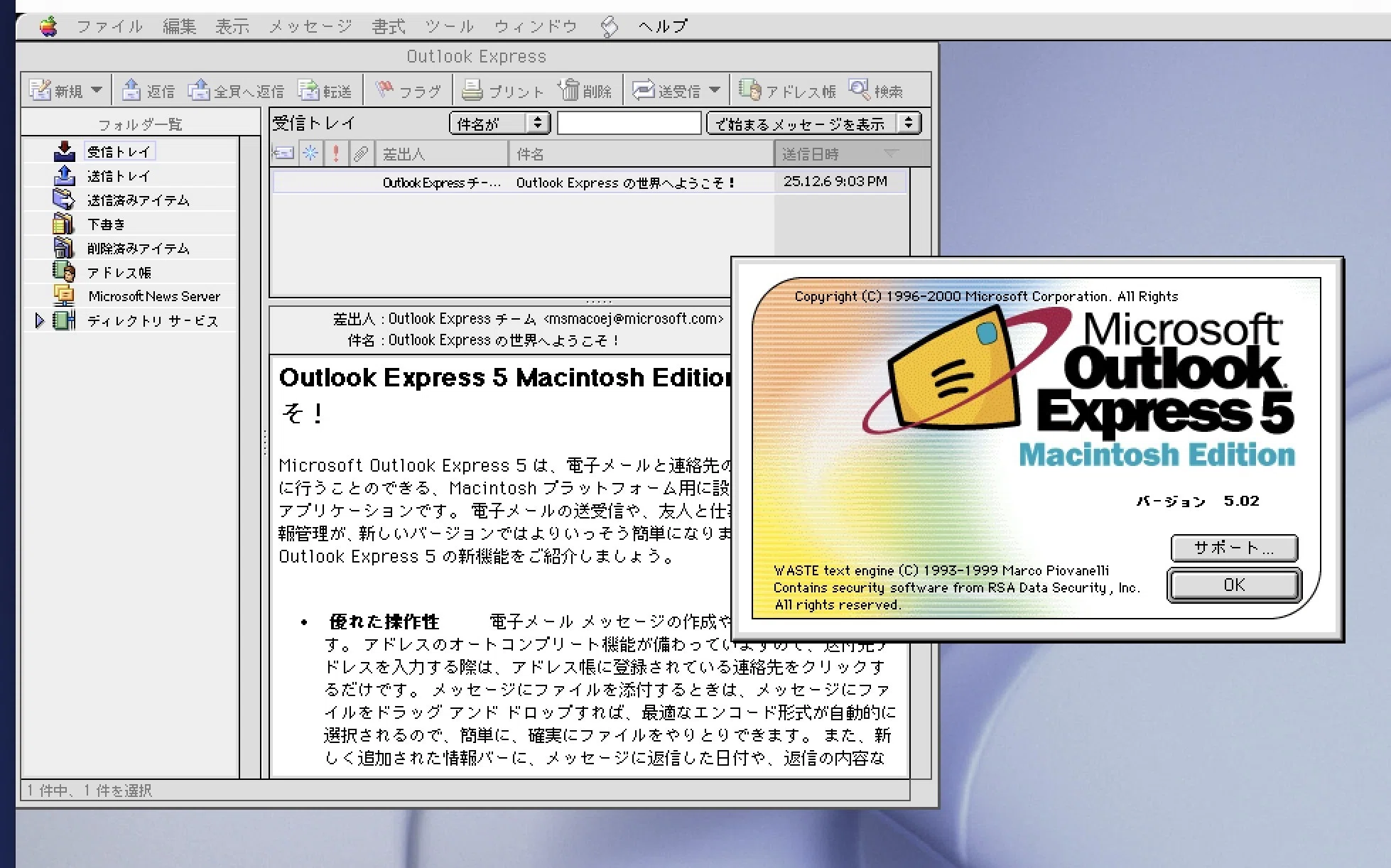The height and width of the screenshot is (868, 1391).
Task: Open the ヘルプ menu
Action: click(663, 27)
